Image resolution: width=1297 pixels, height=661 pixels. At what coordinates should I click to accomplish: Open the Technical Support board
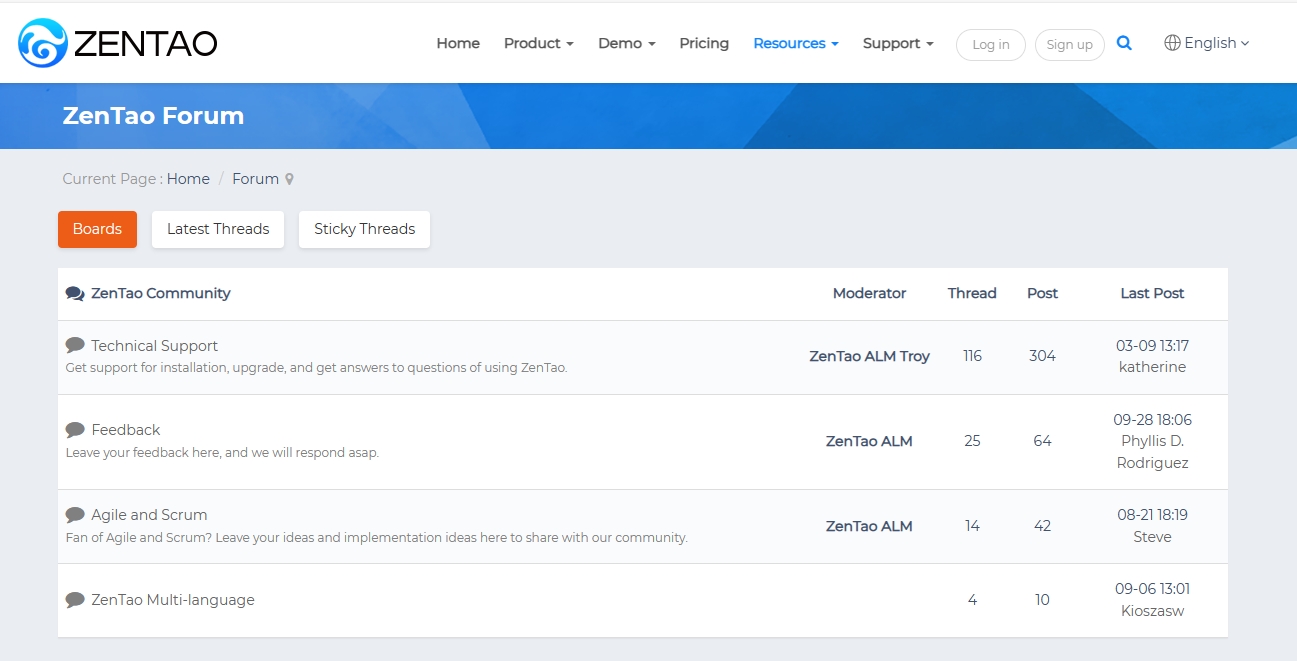154,346
